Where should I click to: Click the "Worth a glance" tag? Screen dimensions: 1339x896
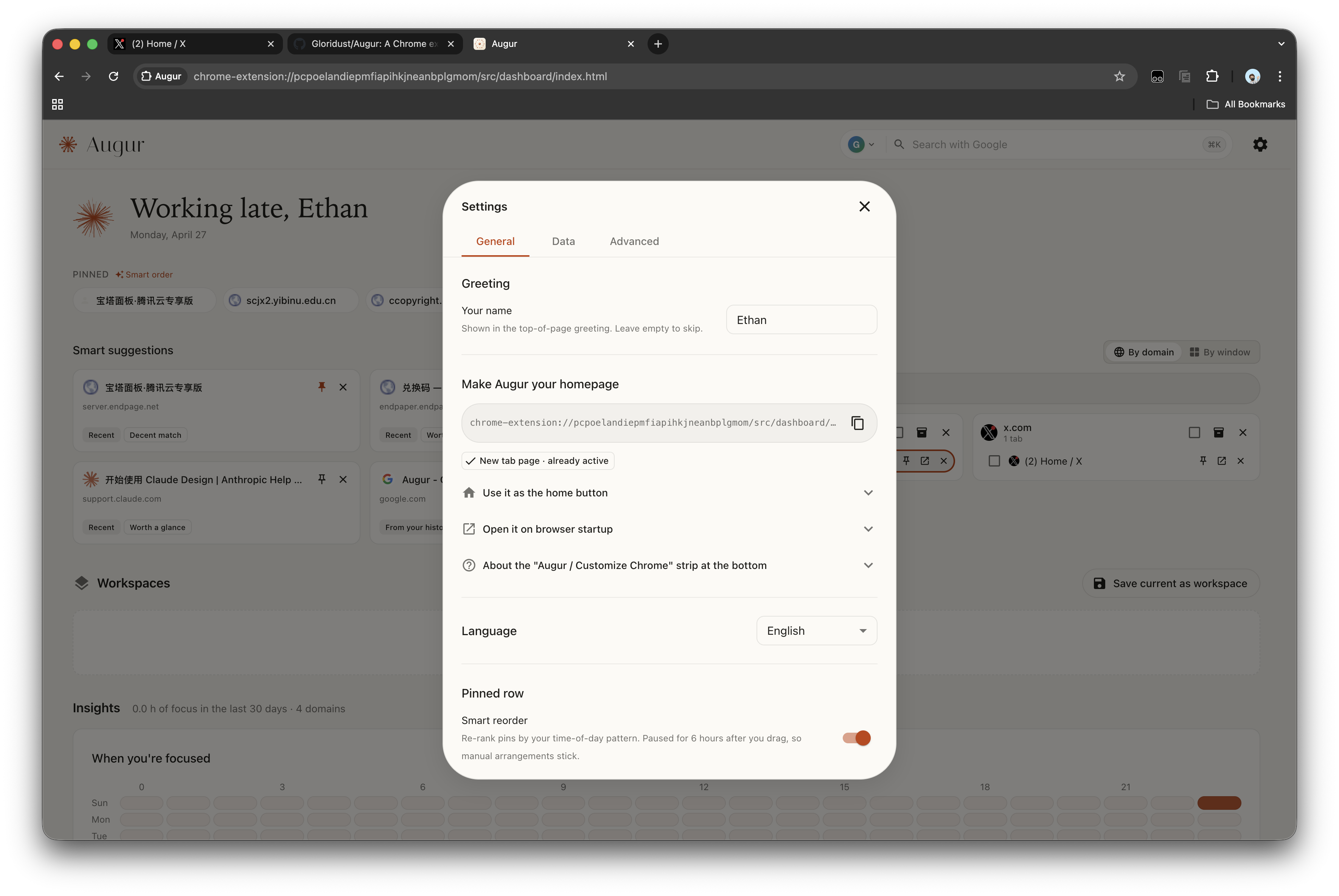click(157, 527)
